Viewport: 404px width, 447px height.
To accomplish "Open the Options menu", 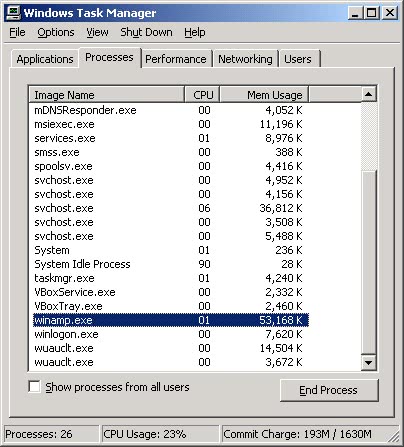I will [x=56, y=32].
